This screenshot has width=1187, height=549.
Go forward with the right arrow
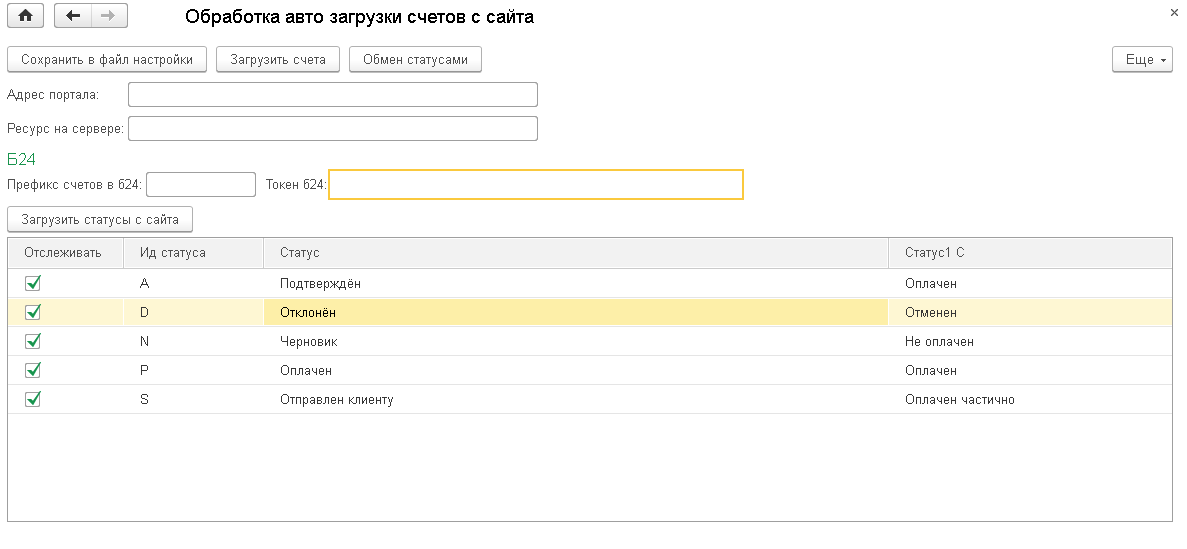[x=109, y=16]
